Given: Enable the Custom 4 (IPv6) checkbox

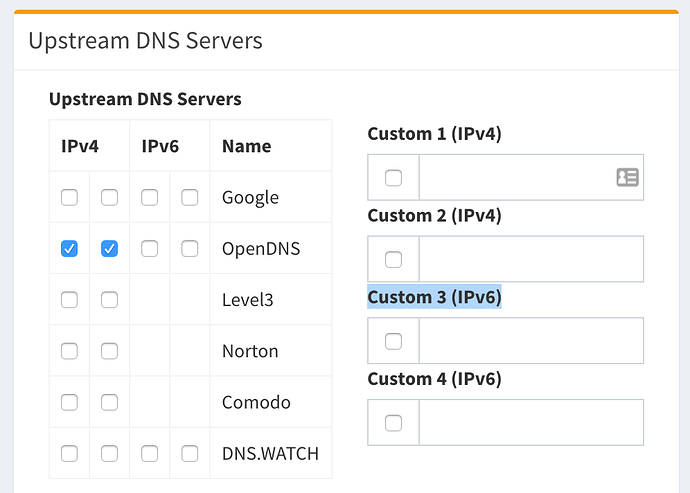Looking at the screenshot, I should click(393, 423).
